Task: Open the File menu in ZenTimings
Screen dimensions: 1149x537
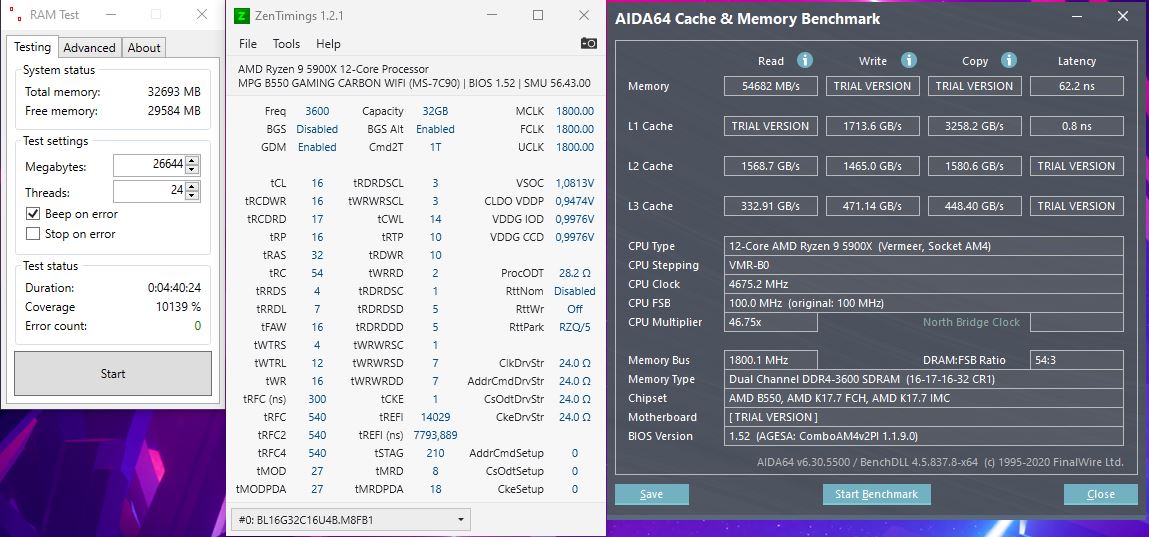Action: tap(248, 44)
